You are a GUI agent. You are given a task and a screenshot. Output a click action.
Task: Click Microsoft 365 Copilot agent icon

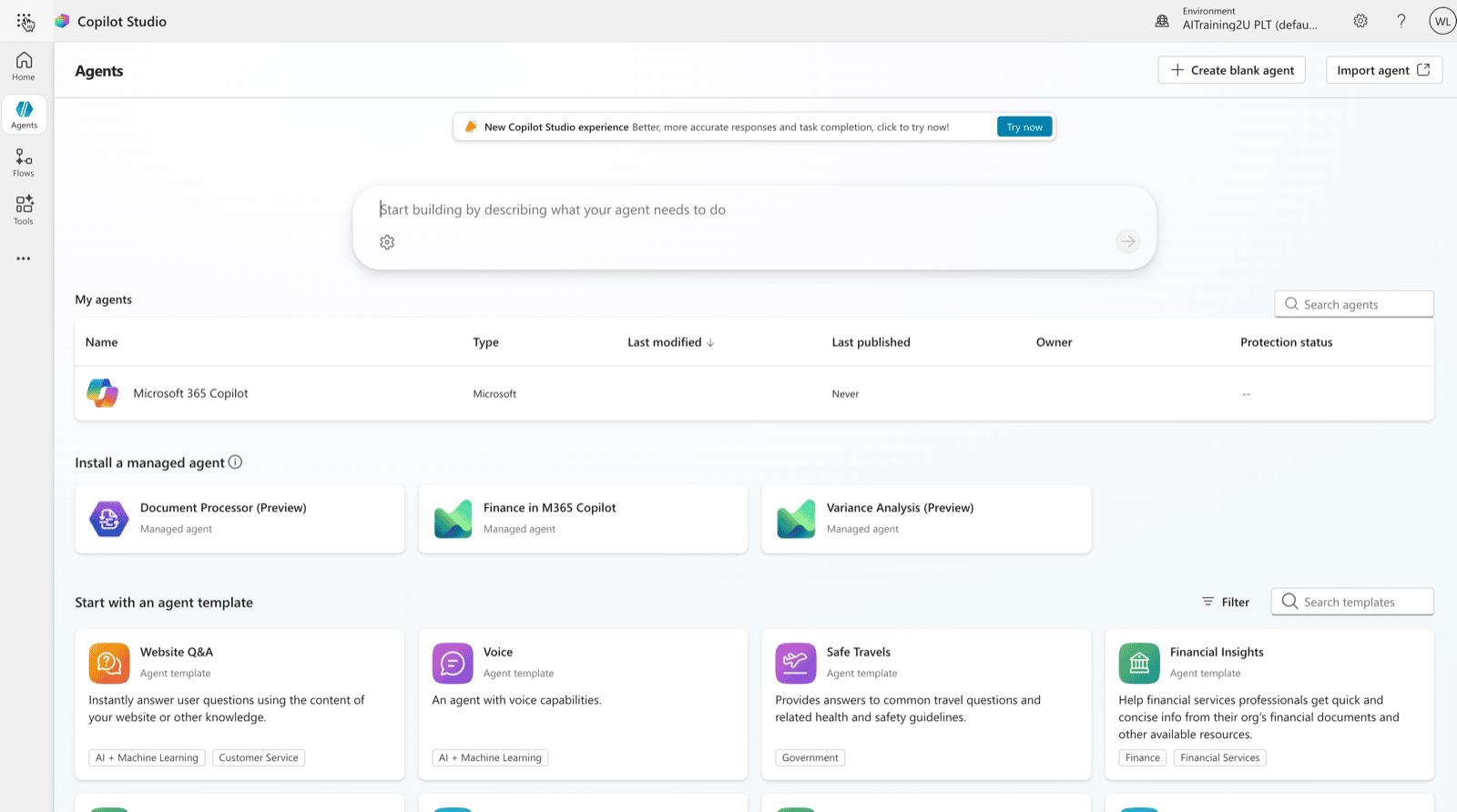pyautogui.click(x=103, y=393)
